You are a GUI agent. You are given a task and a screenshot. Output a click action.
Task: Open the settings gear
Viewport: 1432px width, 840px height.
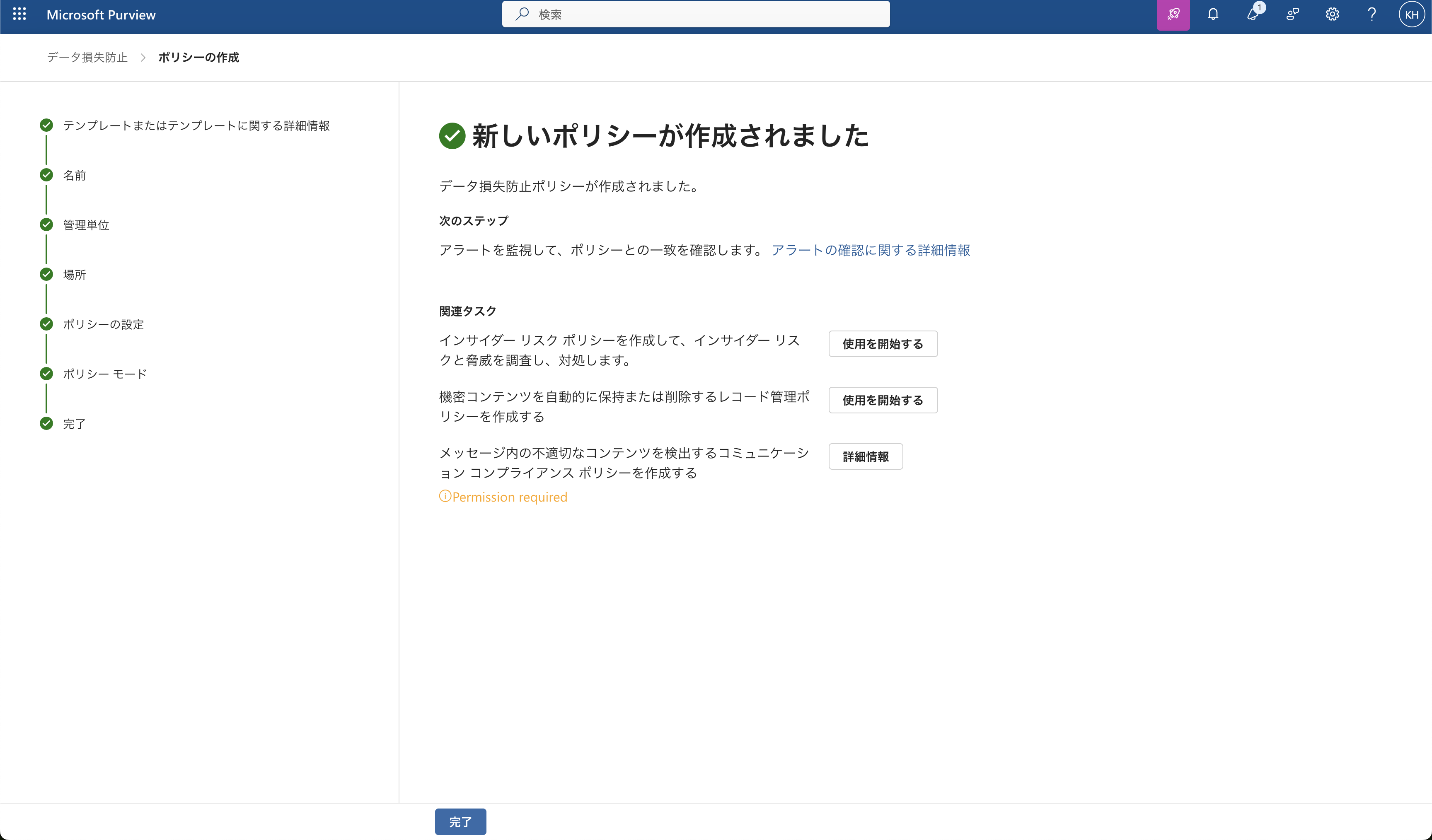click(1332, 14)
